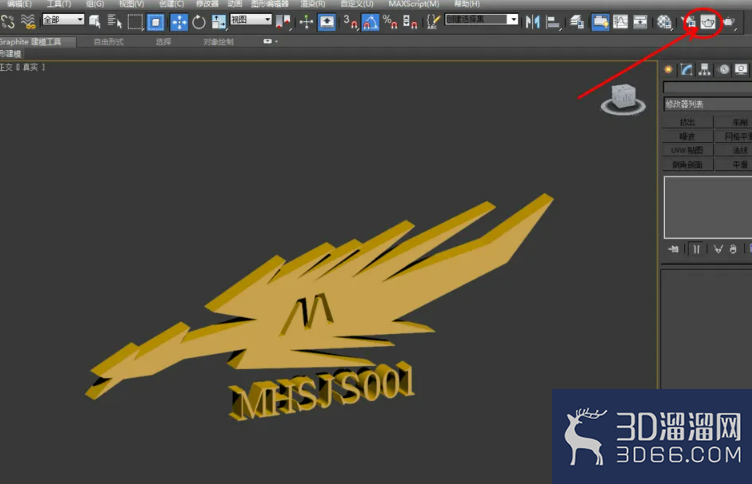This screenshot has width=752, height=484.
Task: Switch to the Graphite 建模工具 tab
Action: [37, 42]
